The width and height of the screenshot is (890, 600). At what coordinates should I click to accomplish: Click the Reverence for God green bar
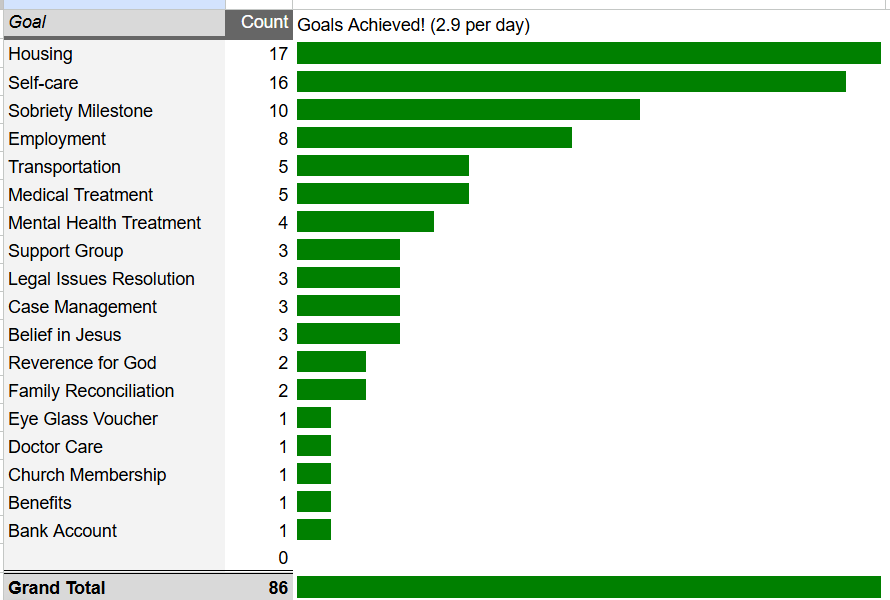[331, 362]
